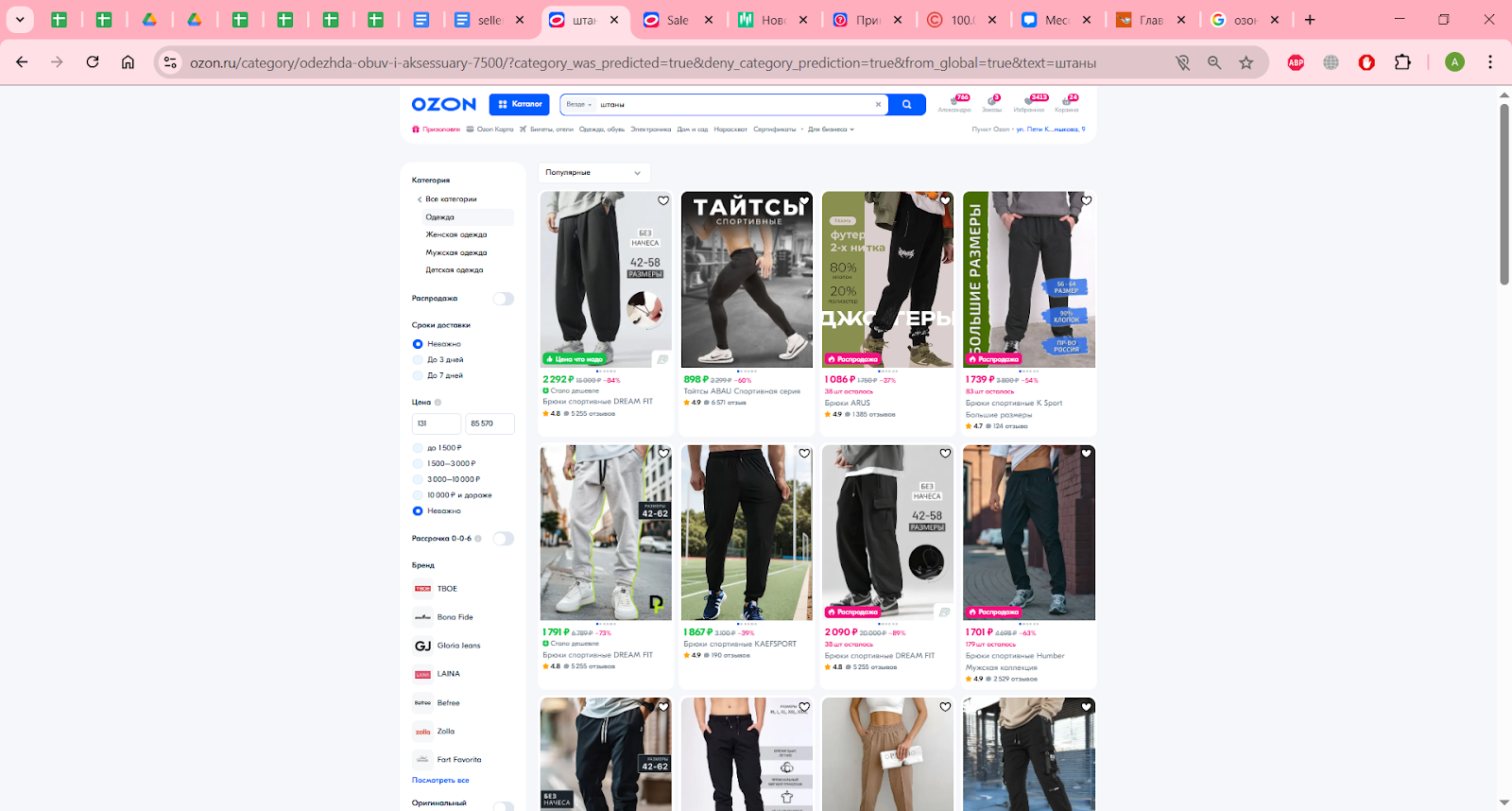The width and height of the screenshot is (1512, 811).
Task: Open the Корзина cart icon
Action: [1067, 103]
